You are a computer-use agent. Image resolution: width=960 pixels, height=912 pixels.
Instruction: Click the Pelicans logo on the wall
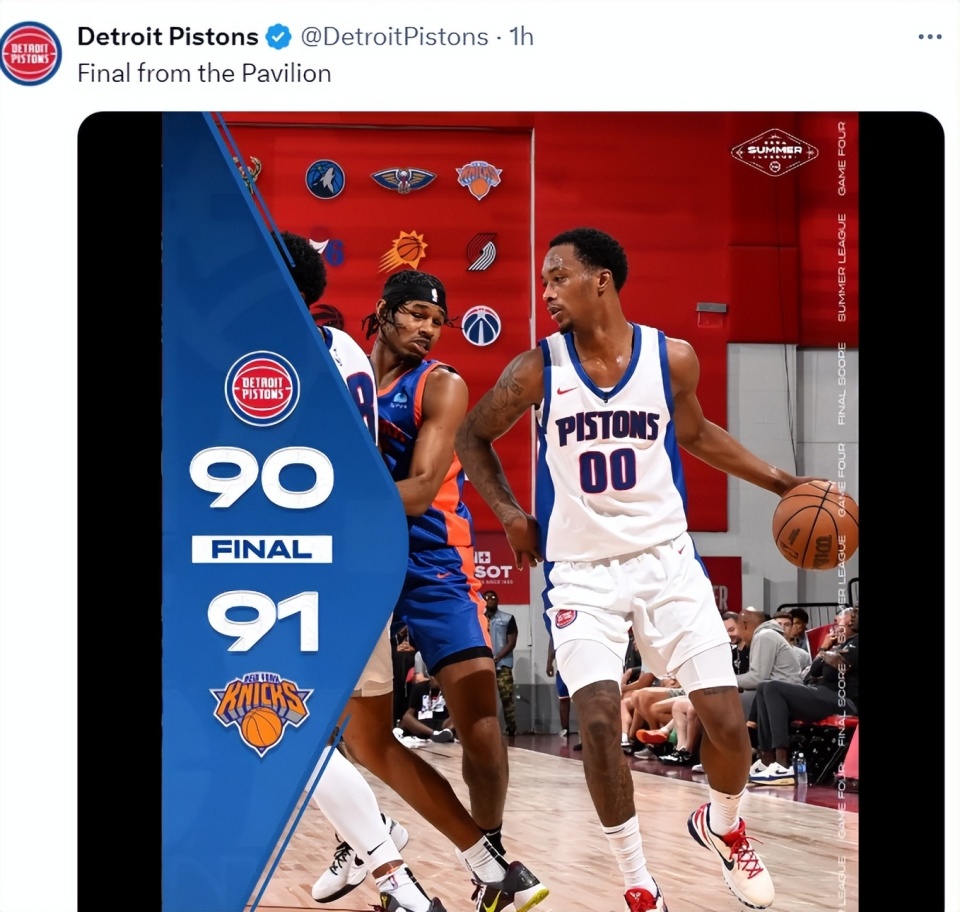click(403, 179)
